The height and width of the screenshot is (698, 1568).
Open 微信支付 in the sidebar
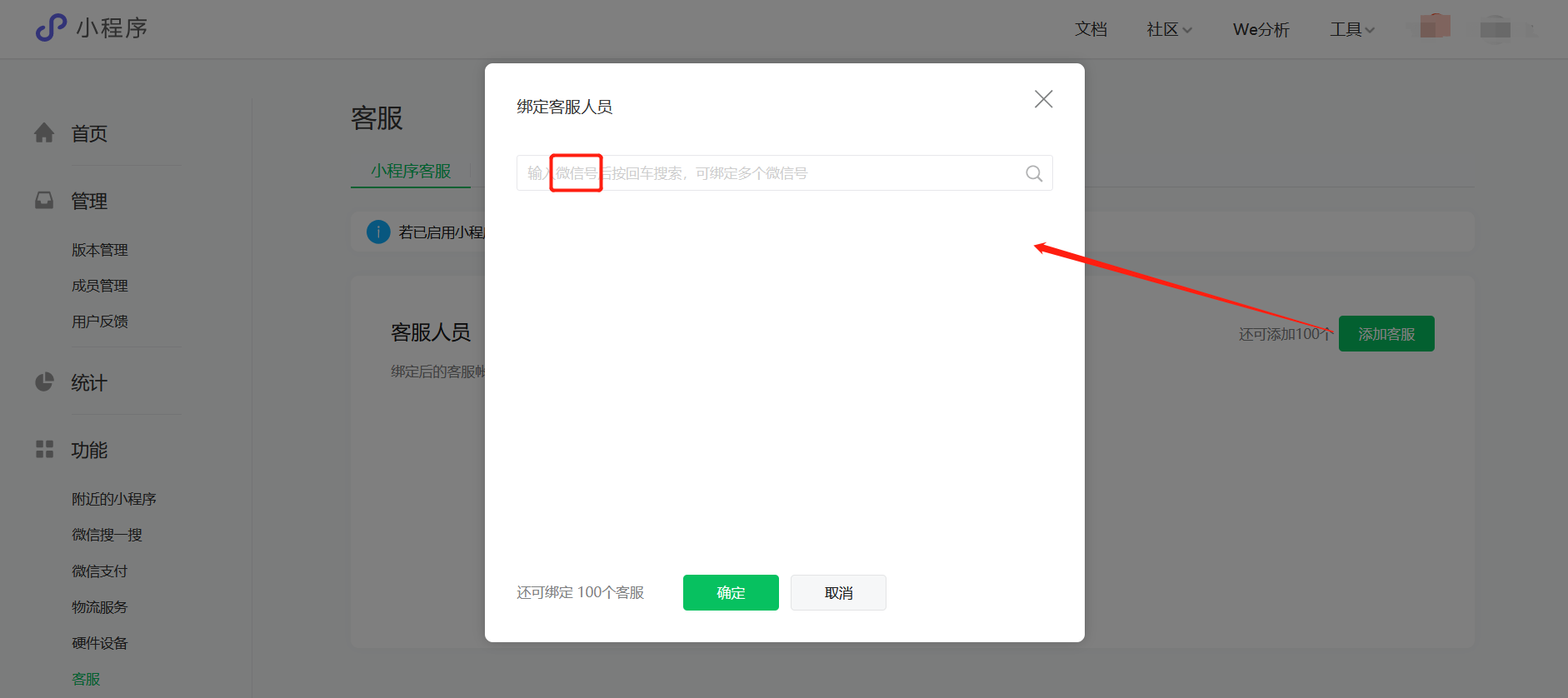(100, 571)
